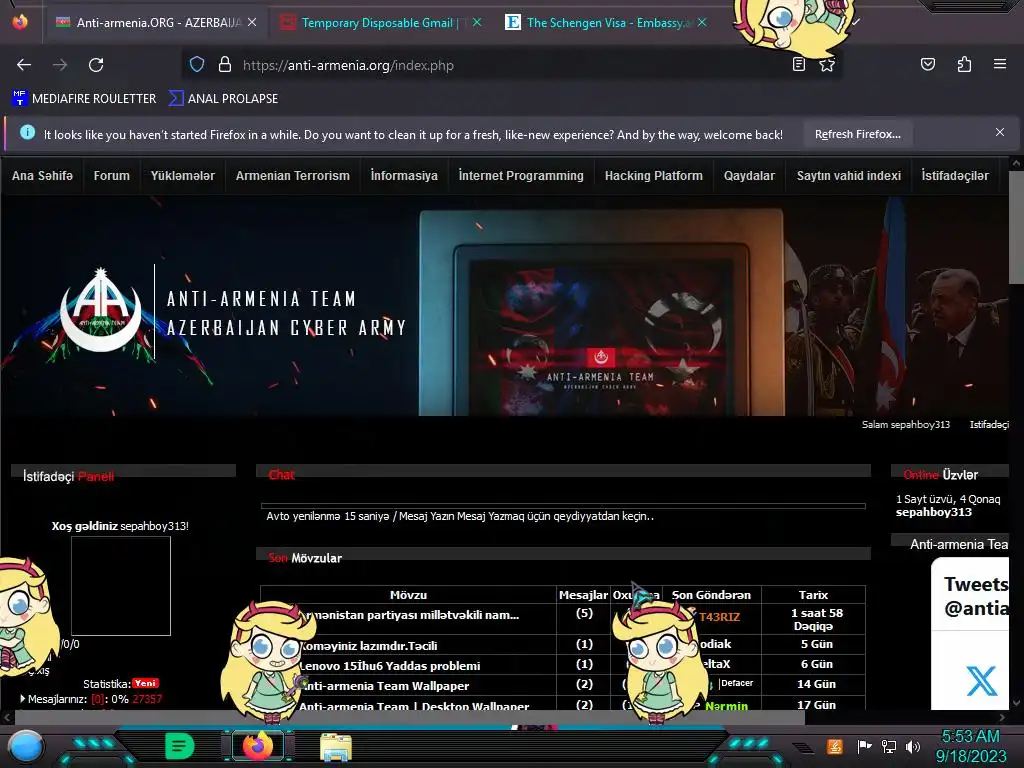Click the orange tray application icon

835,746
